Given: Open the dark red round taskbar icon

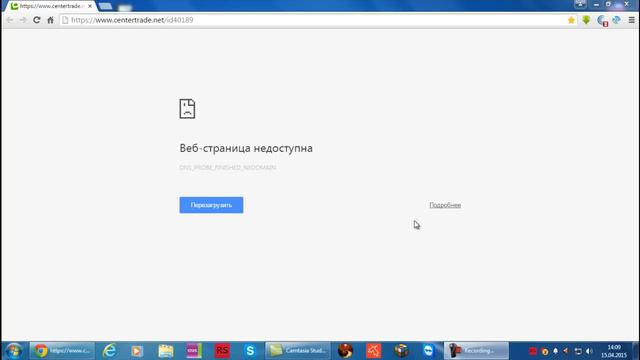Looking at the screenshot, I should (x=345, y=351).
